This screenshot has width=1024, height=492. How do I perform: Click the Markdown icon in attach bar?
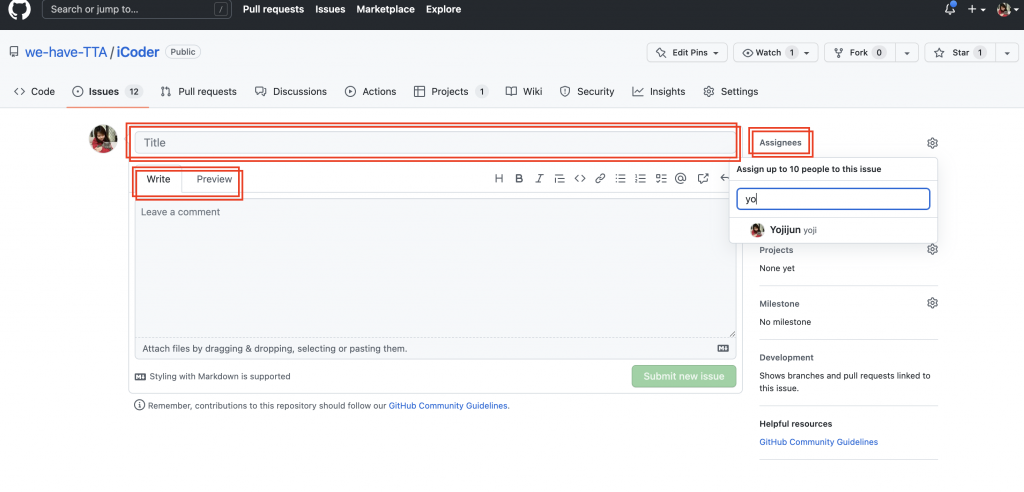coord(722,348)
